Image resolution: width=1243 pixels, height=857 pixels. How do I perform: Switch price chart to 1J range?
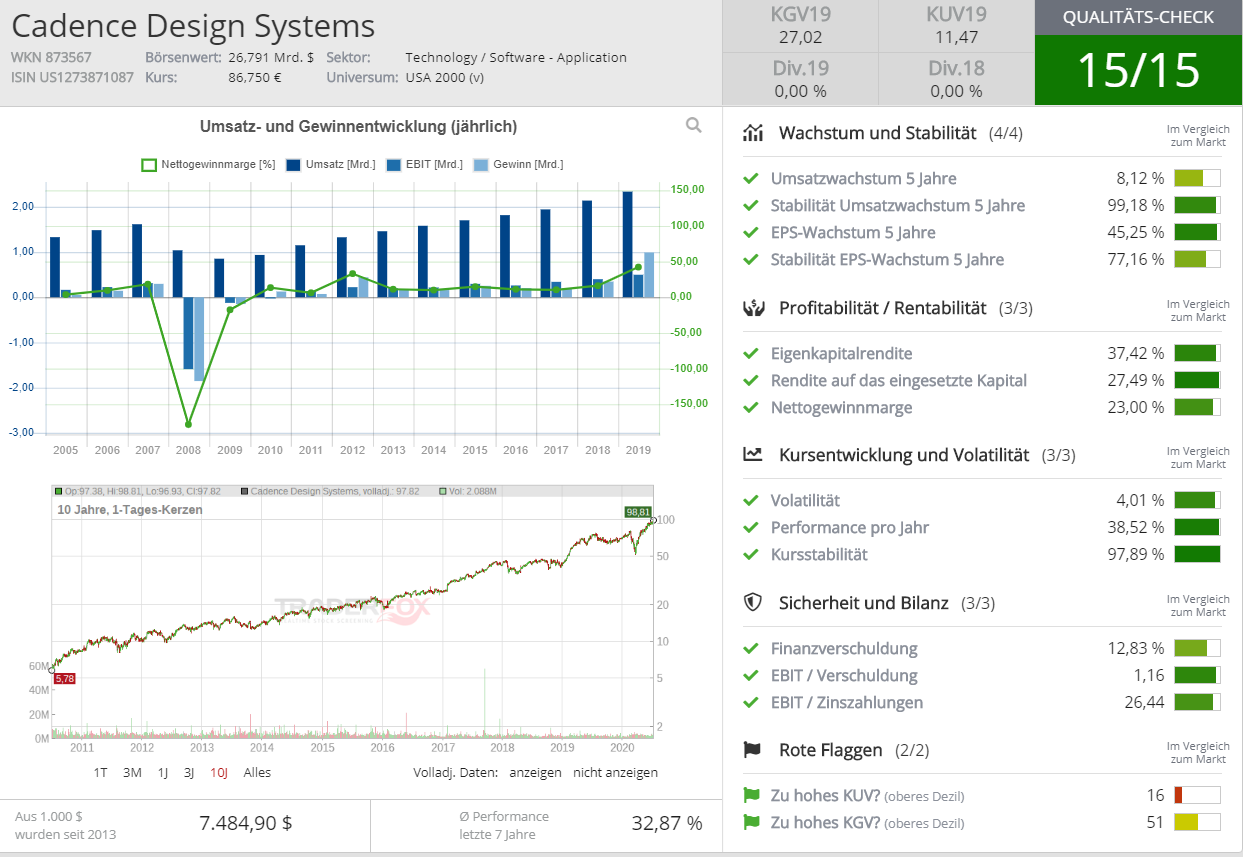(x=162, y=773)
